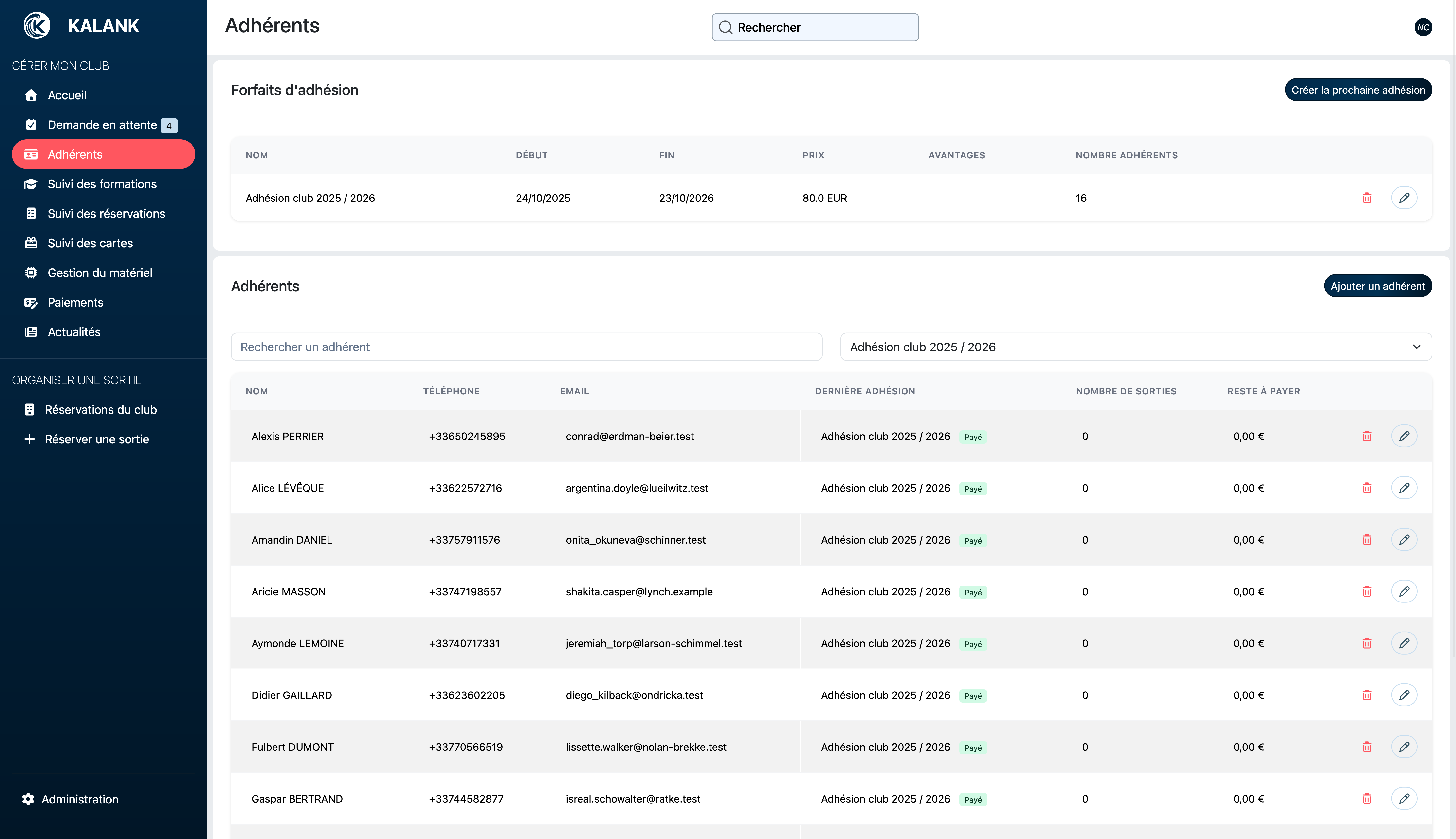Click phone number +33757911576
The height and width of the screenshot is (839, 1456).
(464, 540)
